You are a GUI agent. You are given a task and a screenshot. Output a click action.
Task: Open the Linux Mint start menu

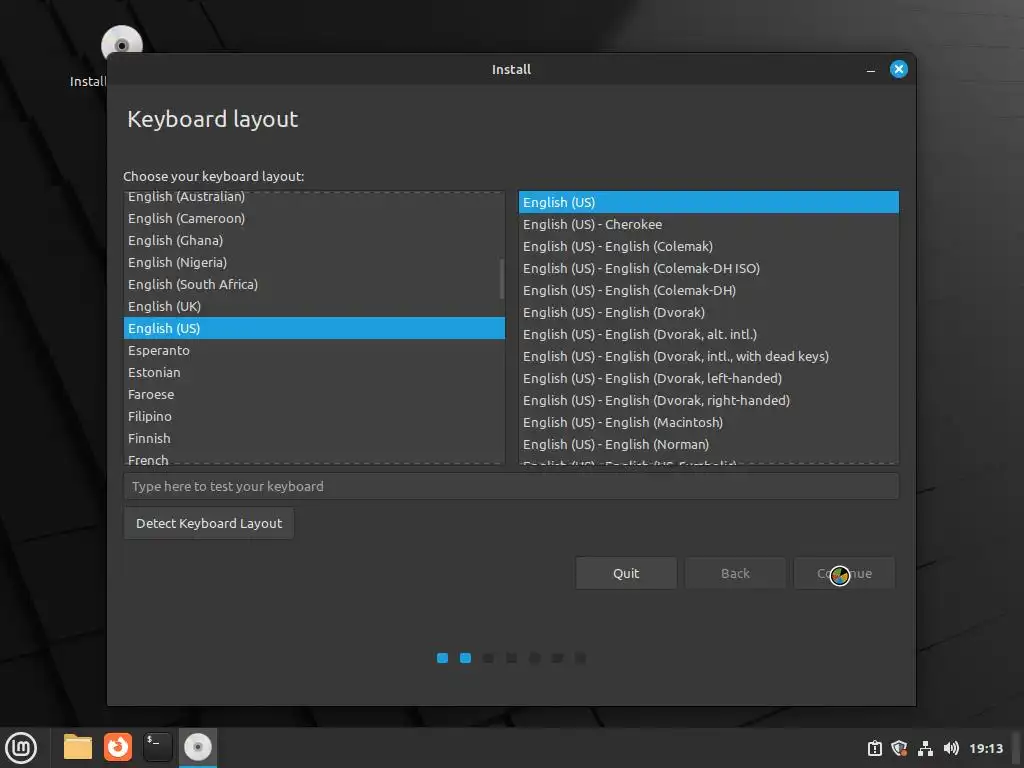(22, 747)
